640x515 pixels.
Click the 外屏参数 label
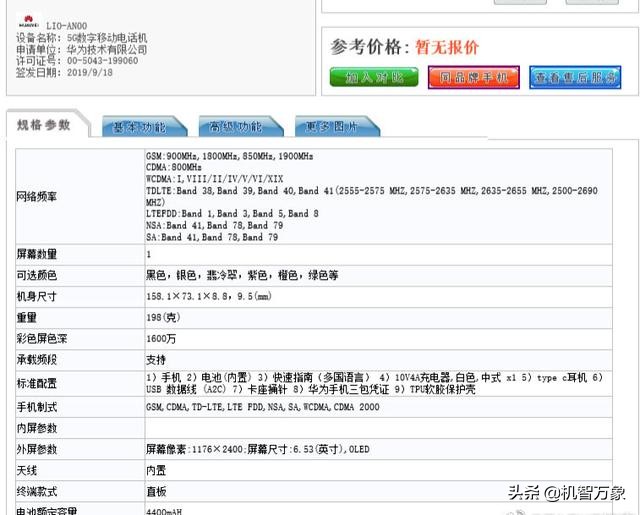coord(37,449)
